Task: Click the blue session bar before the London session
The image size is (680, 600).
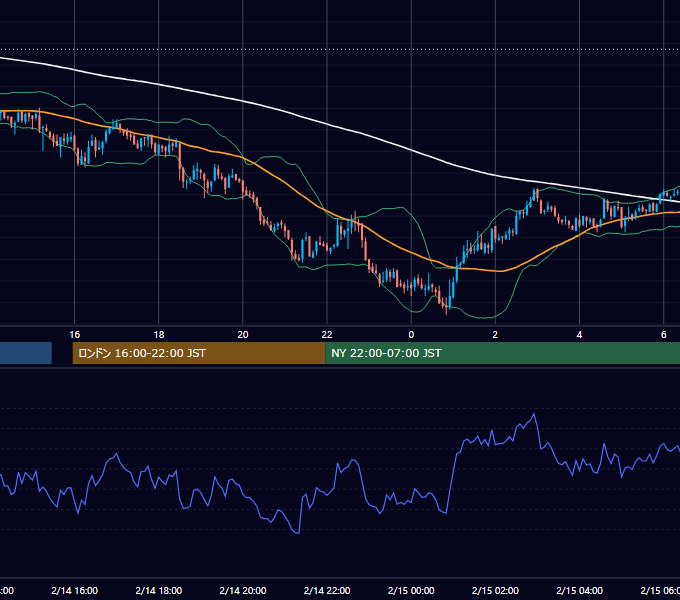Action: [x=26, y=353]
